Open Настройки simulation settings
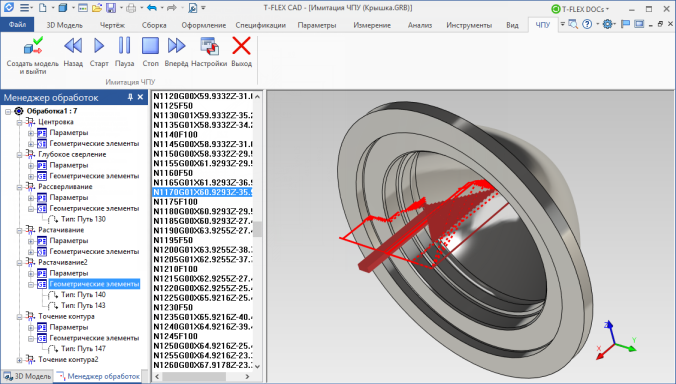The height and width of the screenshot is (384, 676). point(209,46)
